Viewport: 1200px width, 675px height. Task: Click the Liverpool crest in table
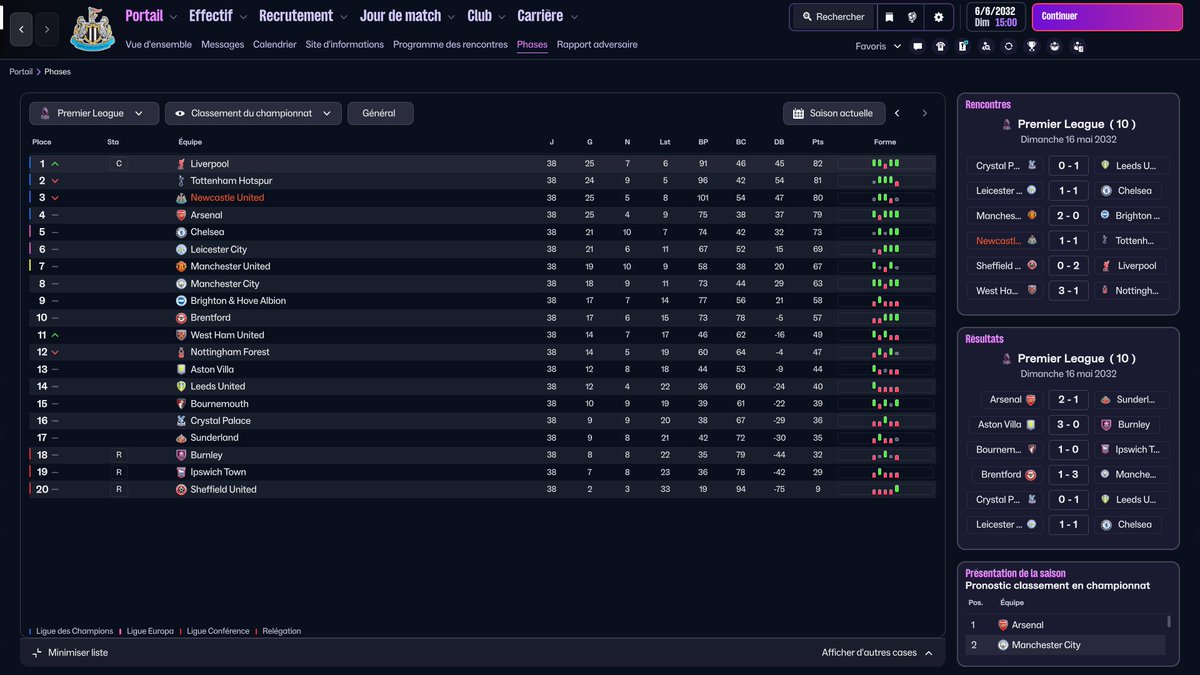[x=181, y=164]
